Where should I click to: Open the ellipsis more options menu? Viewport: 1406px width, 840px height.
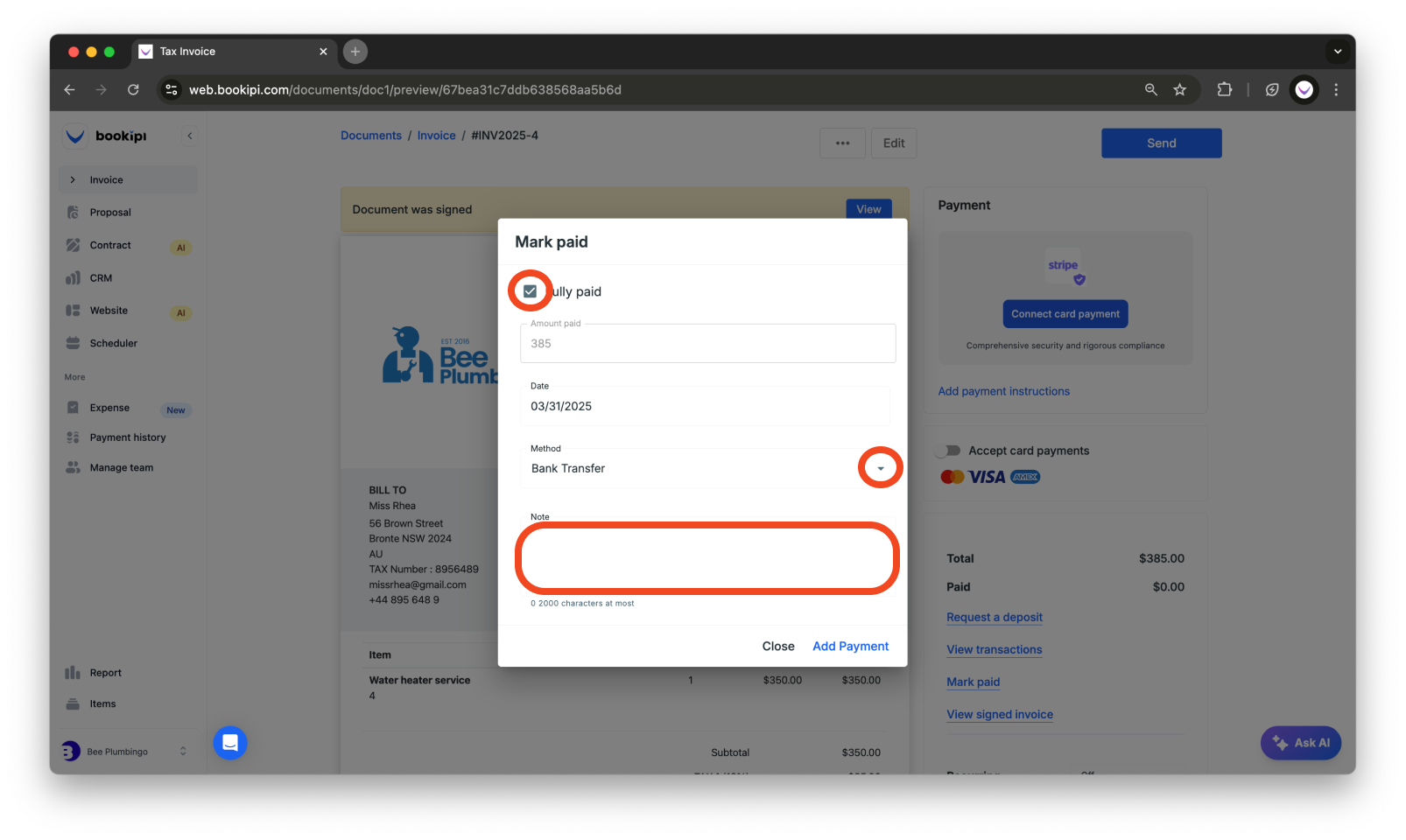(841, 143)
